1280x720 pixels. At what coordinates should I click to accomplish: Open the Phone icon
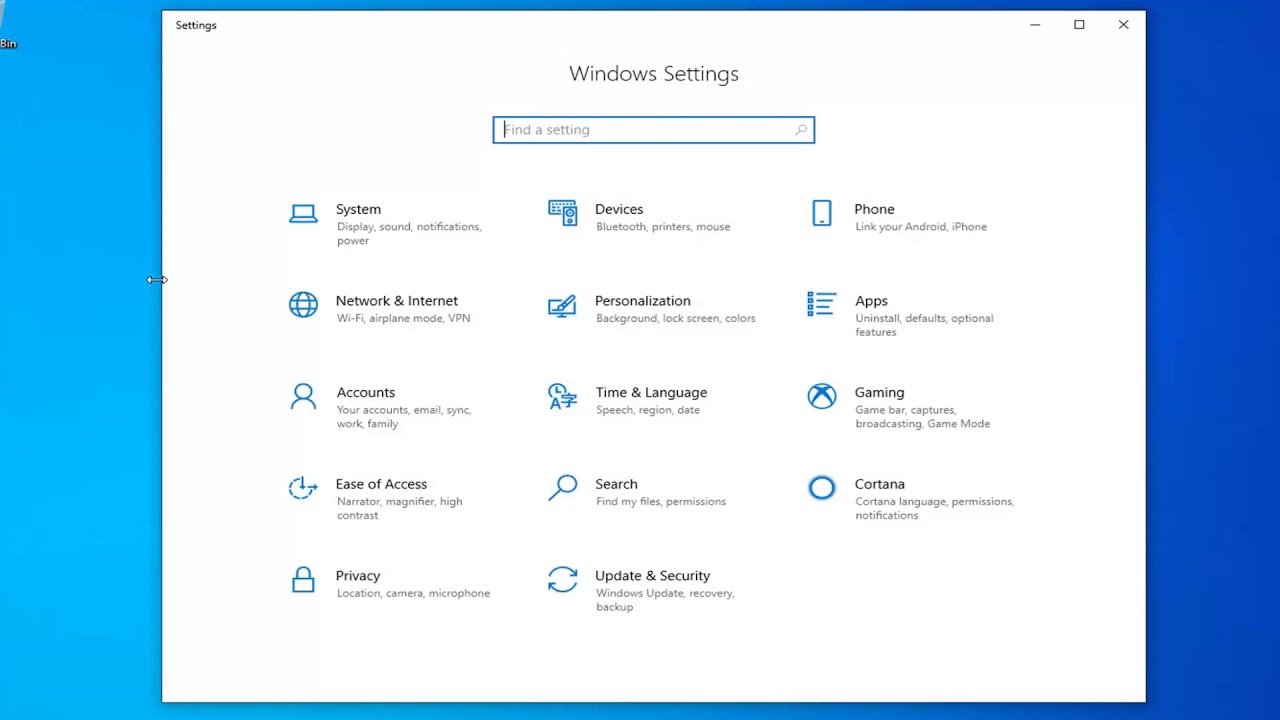pyautogui.click(x=822, y=213)
